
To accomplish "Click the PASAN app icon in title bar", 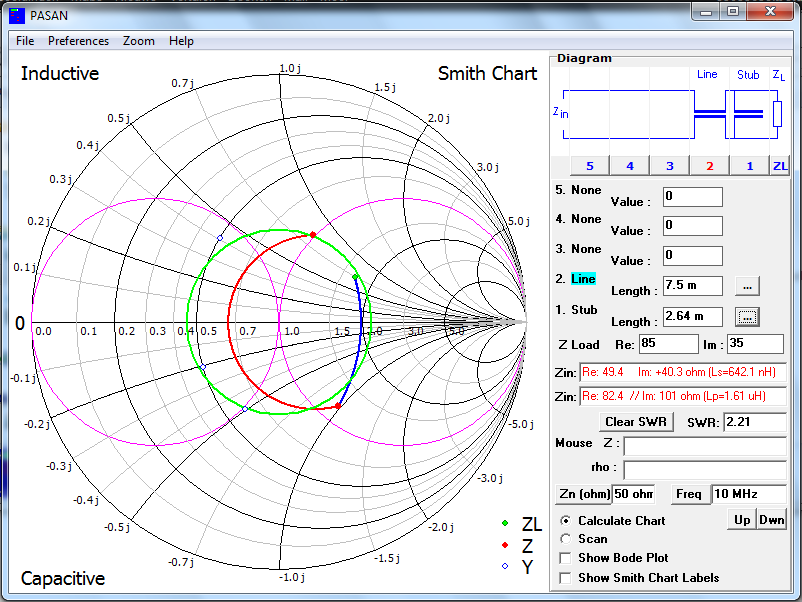I will click(17, 16).
